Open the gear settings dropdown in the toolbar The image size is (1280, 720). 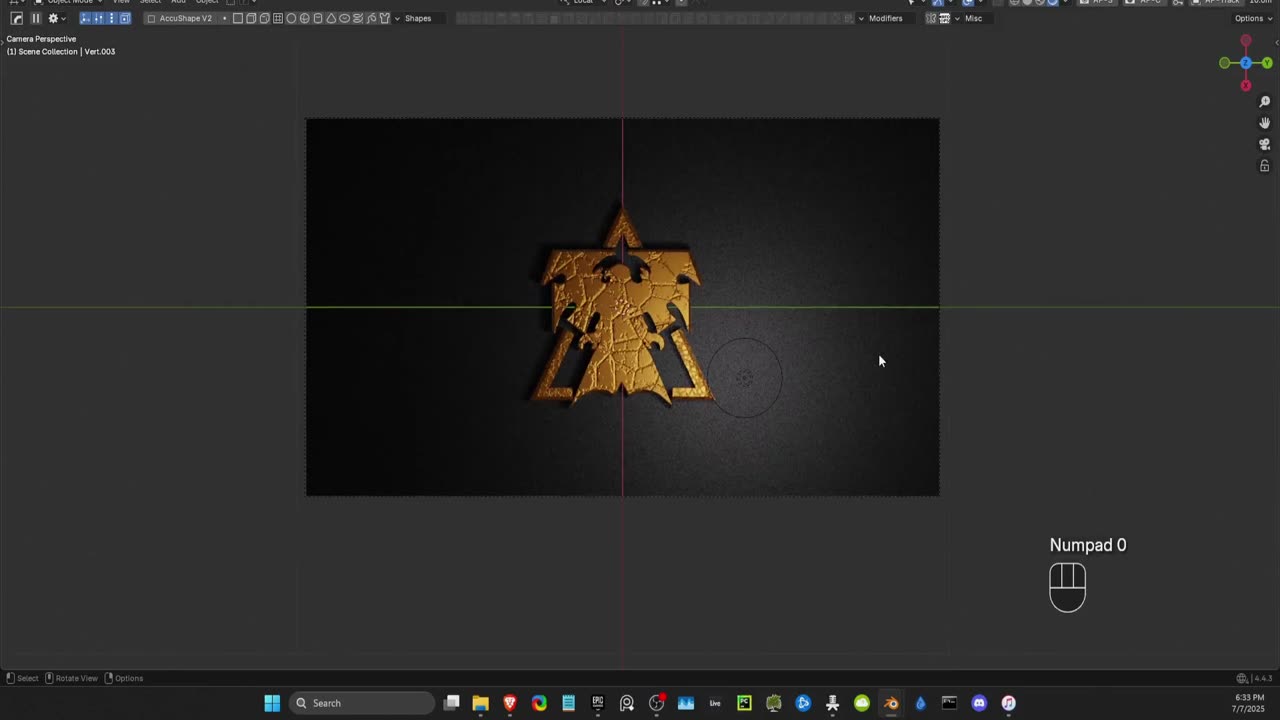point(56,18)
